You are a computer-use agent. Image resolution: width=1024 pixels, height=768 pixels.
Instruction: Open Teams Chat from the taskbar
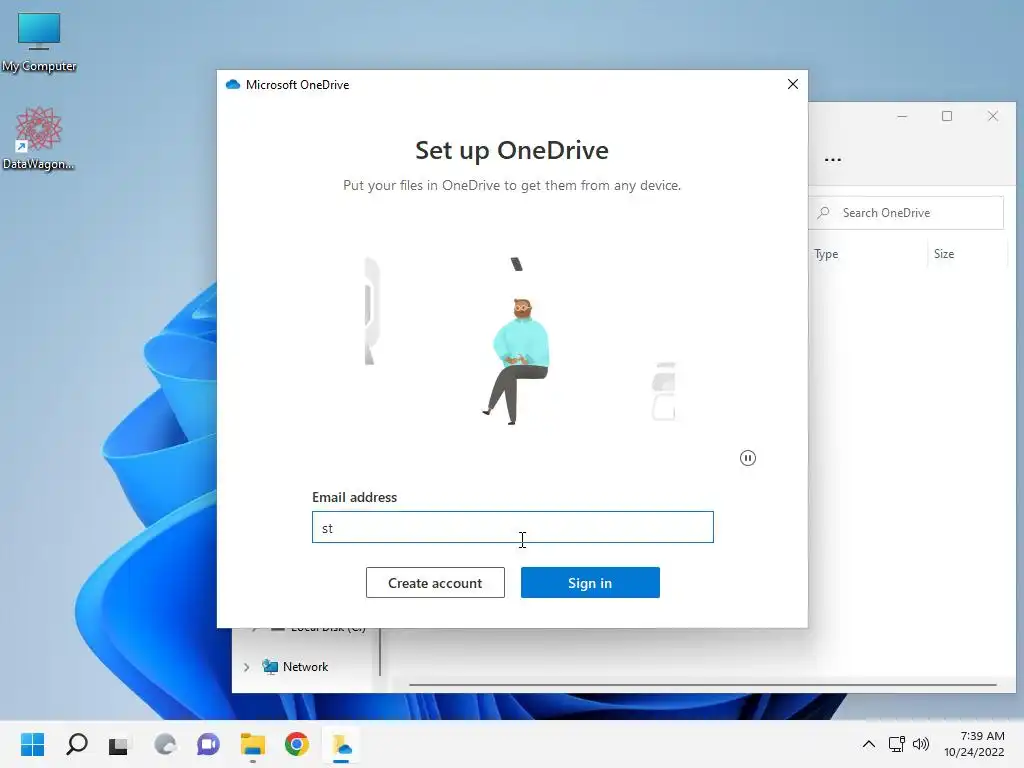208,744
